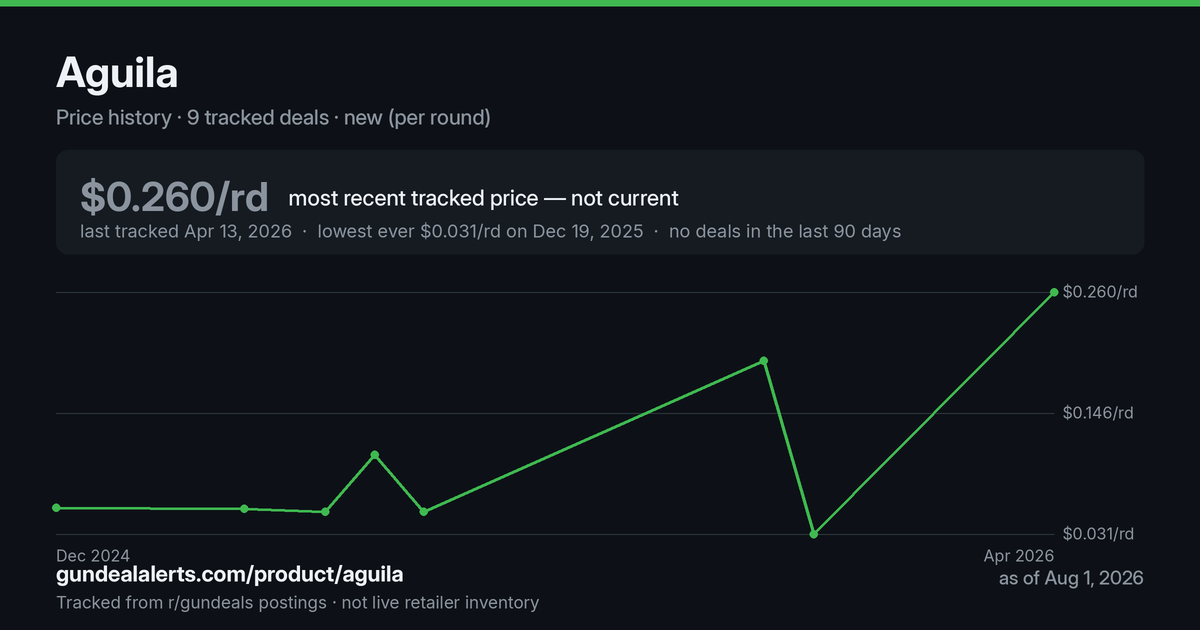Click the small spike data point on chart

(x=375, y=455)
